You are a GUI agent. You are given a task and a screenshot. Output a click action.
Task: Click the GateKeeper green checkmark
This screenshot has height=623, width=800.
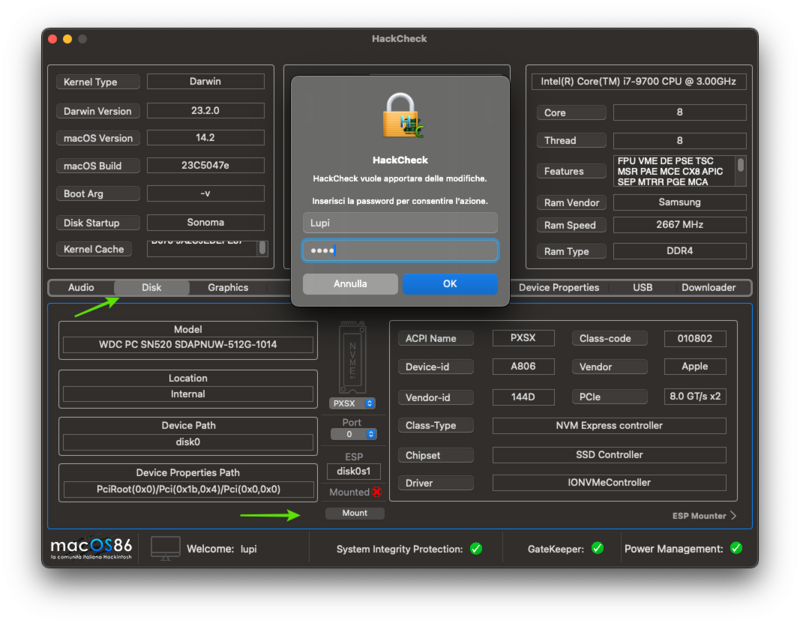click(597, 548)
